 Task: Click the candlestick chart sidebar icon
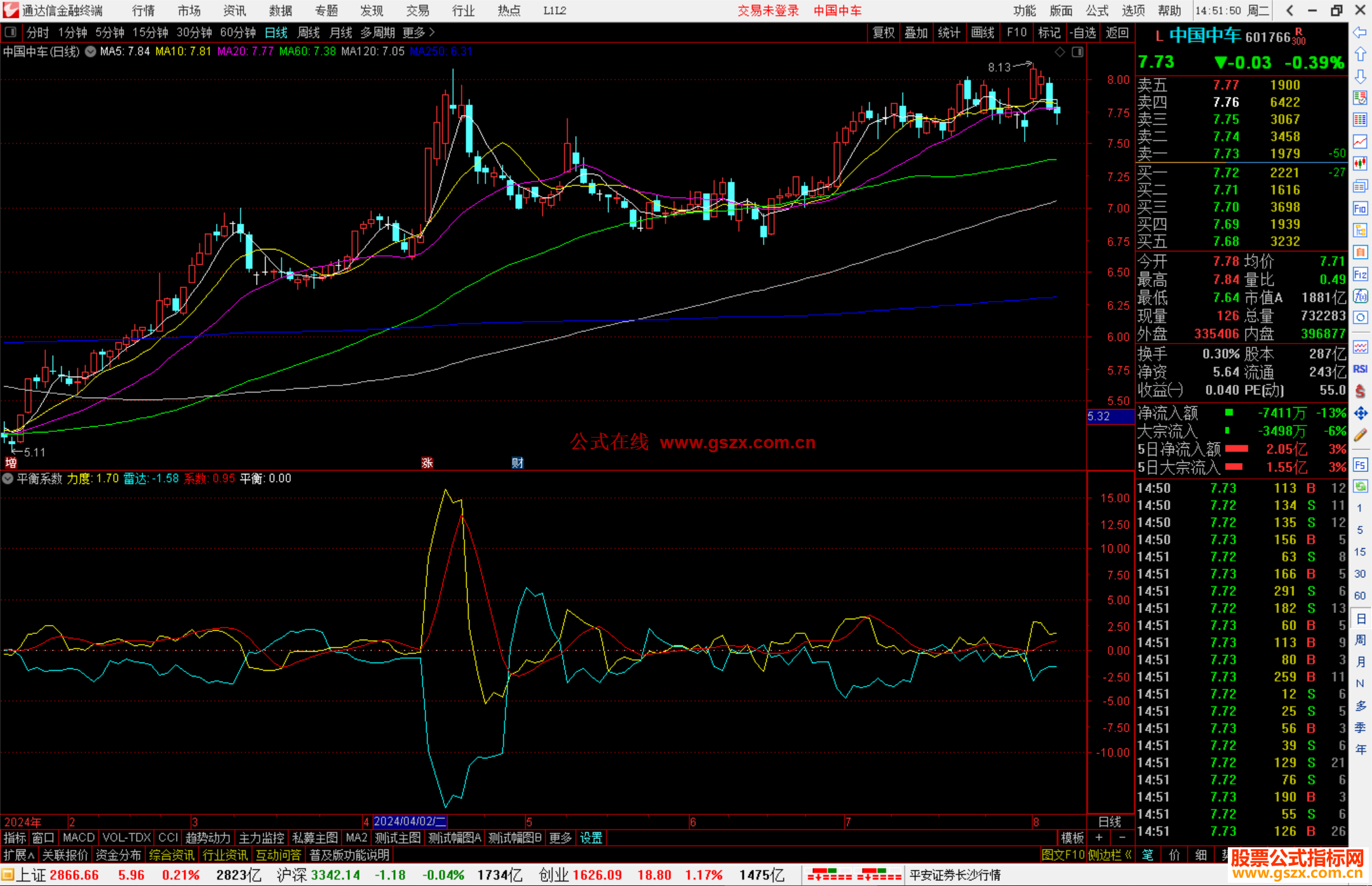(x=1360, y=164)
